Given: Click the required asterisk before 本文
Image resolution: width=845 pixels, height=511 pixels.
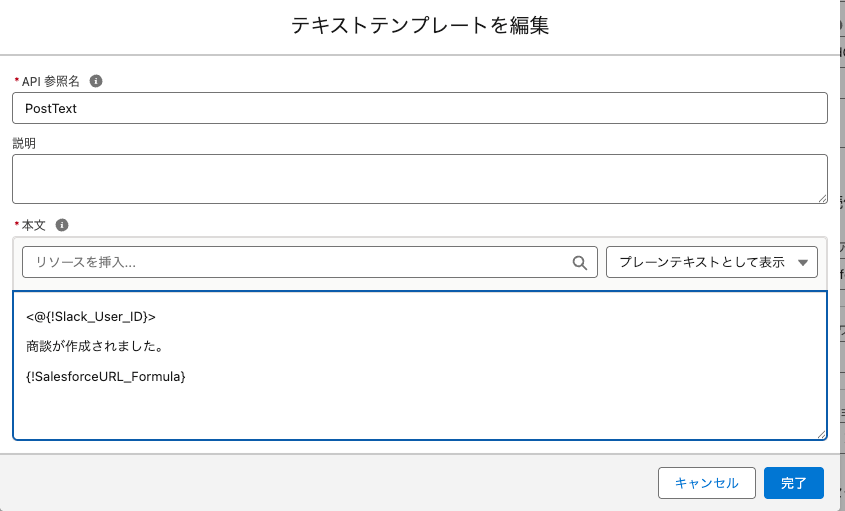Looking at the screenshot, I should (x=16, y=225).
